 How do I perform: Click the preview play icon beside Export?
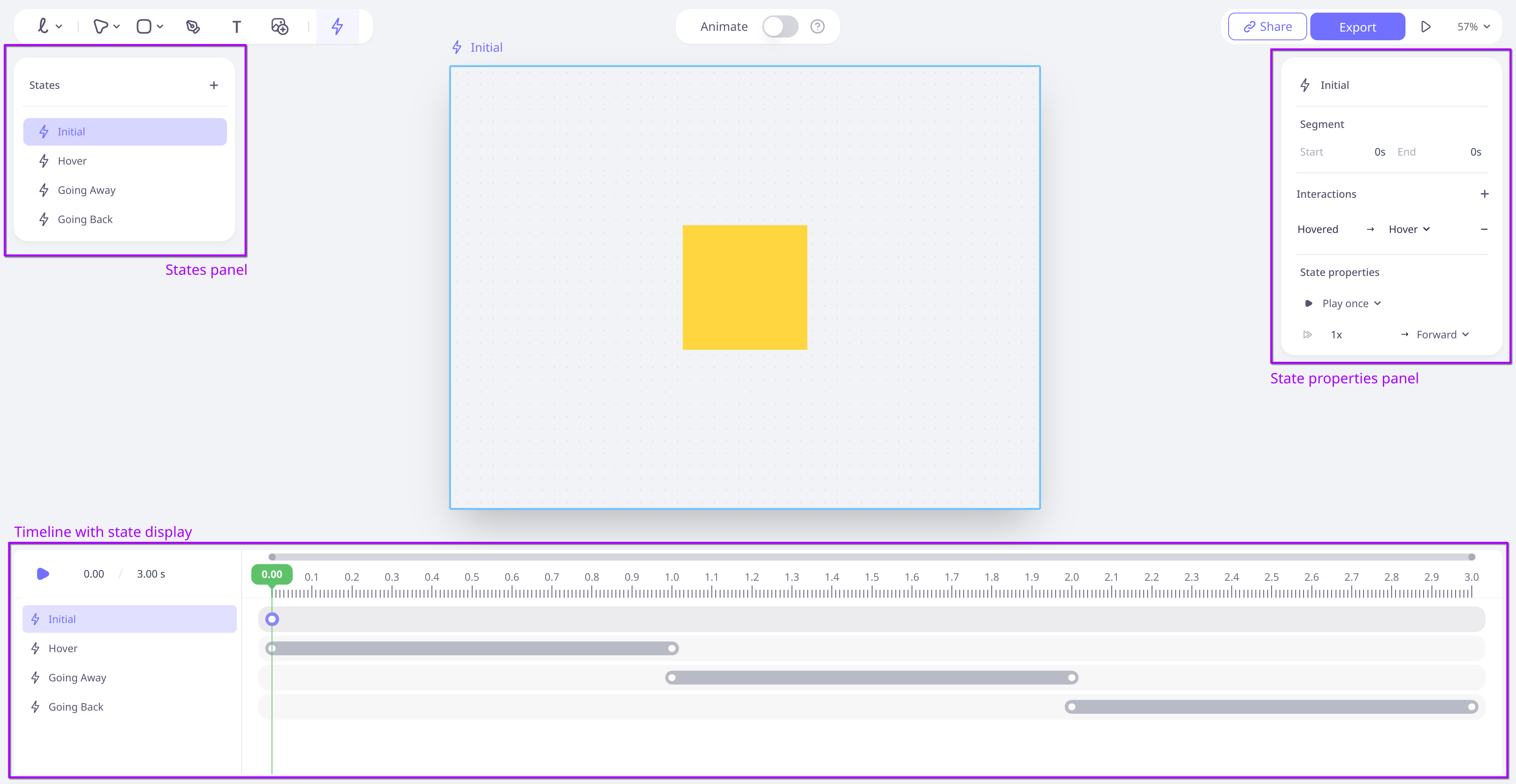(x=1425, y=27)
